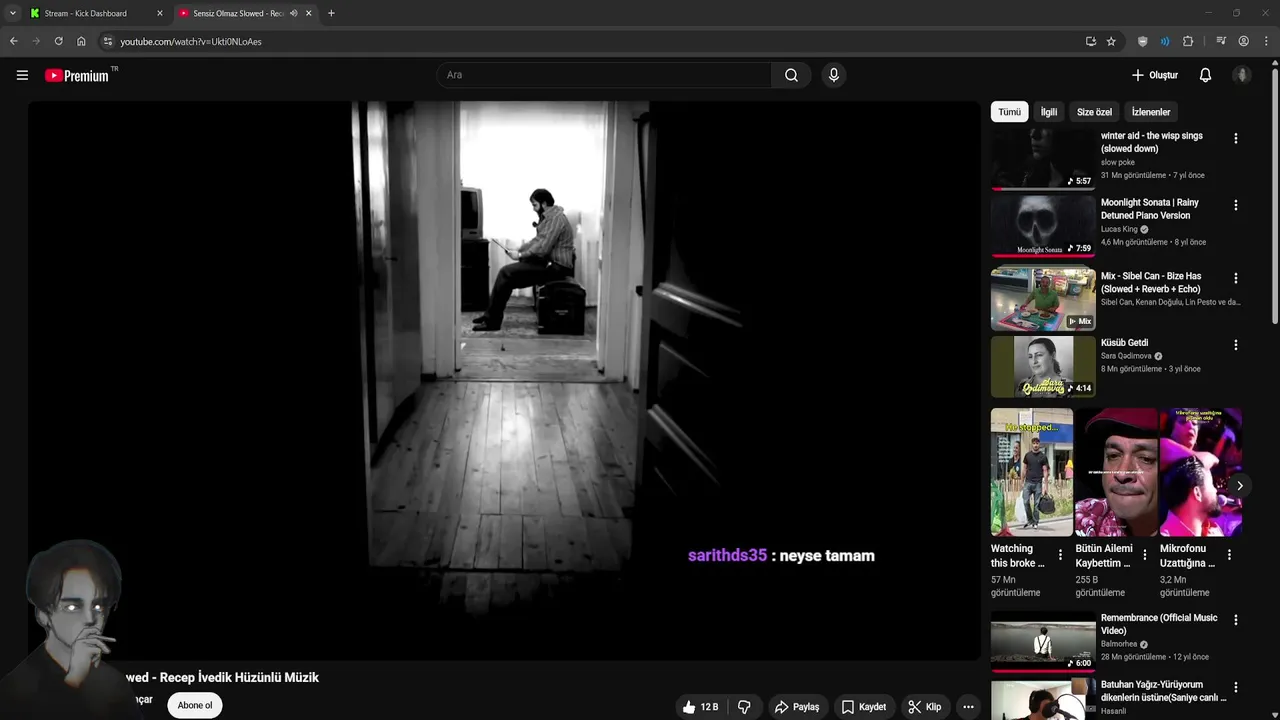1280x720 pixels.
Task: Bookmark this page with star icon
Action: click(1111, 41)
